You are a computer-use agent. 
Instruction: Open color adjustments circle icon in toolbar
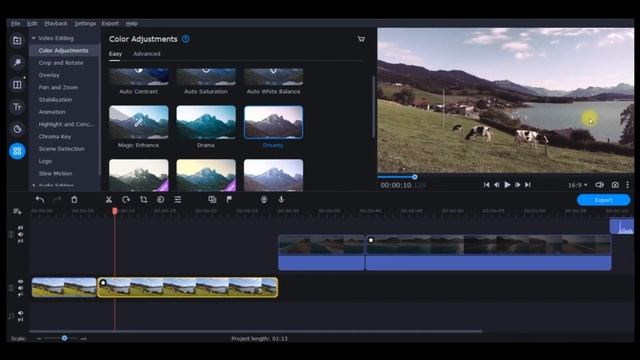tap(160, 200)
